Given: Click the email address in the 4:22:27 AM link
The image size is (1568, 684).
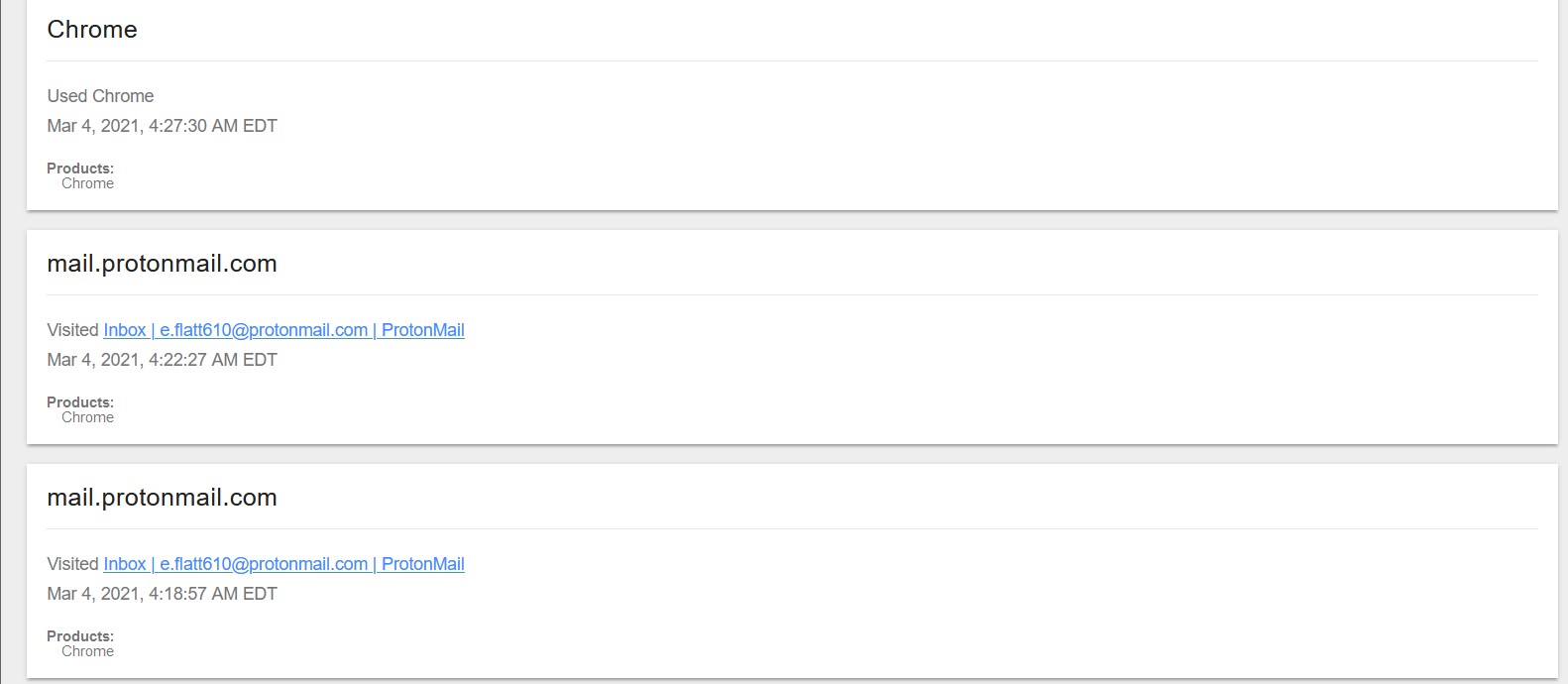Looking at the screenshot, I should [264, 330].
